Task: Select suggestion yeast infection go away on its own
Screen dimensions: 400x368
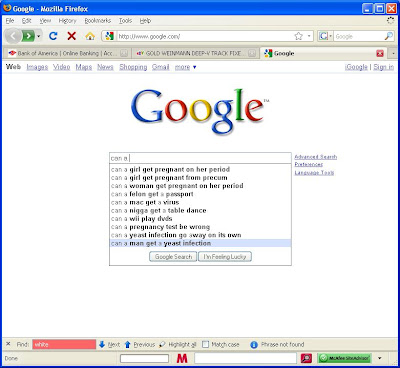Action: 200,235
